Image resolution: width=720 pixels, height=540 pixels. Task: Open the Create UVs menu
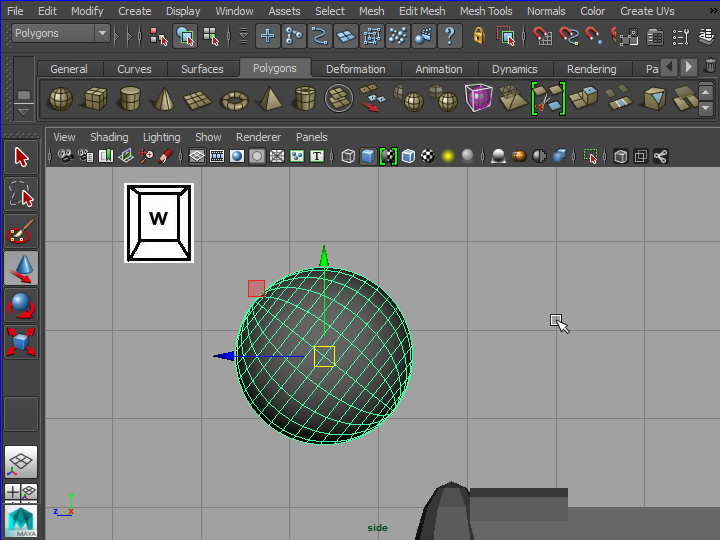tap(647, 11)
